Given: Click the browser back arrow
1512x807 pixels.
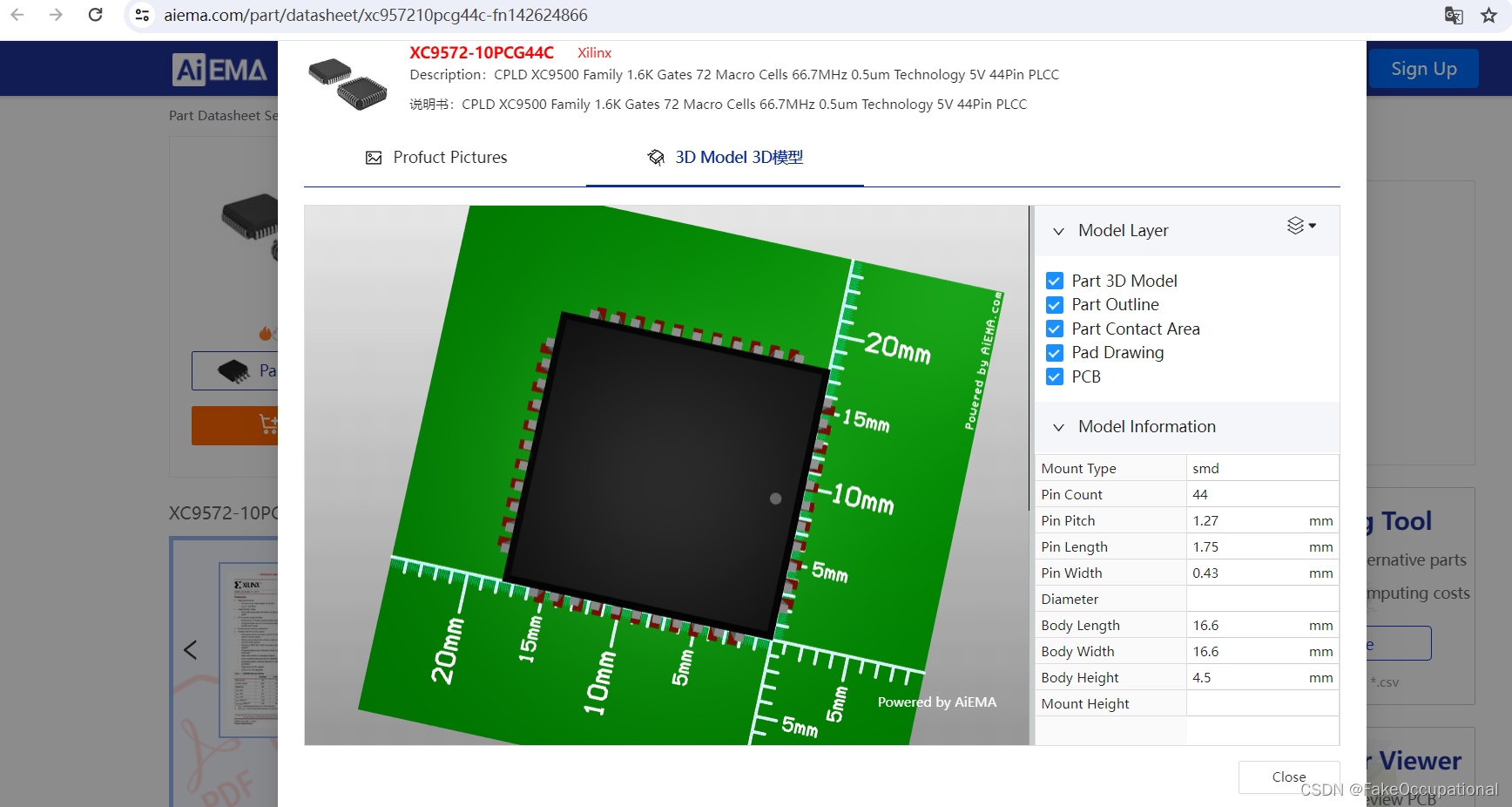Looking at the screenshot, I should pos(17,15).
